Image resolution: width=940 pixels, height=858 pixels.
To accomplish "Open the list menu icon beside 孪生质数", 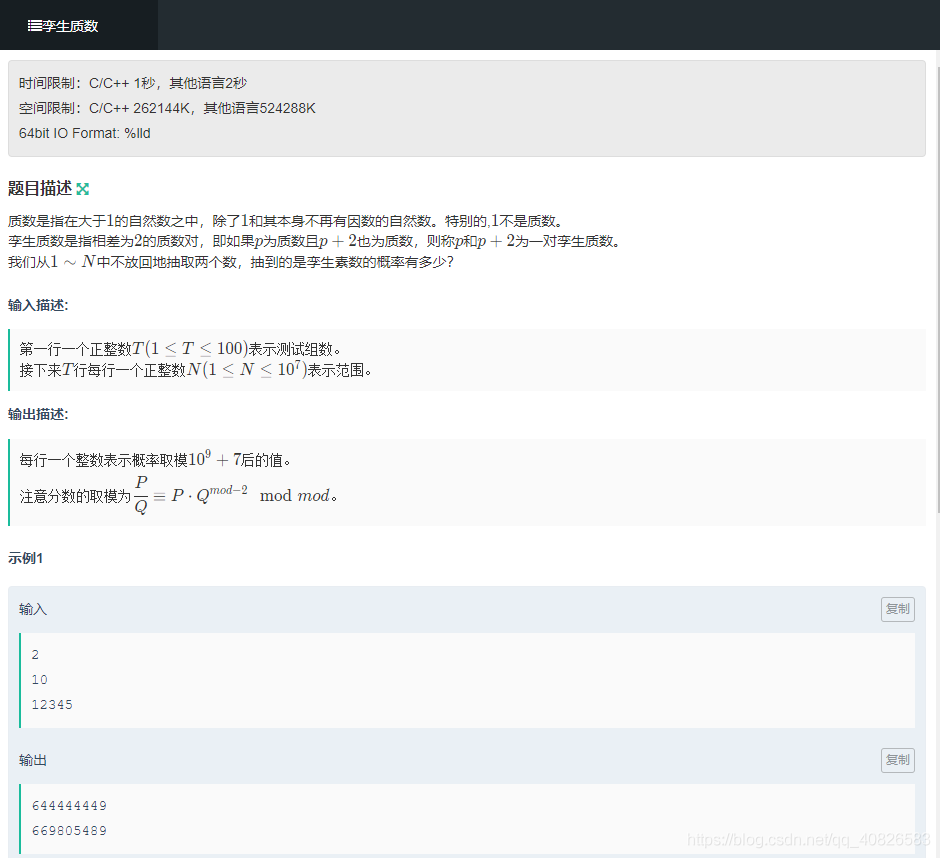I will pyautogui.click(x=34, y=26).
